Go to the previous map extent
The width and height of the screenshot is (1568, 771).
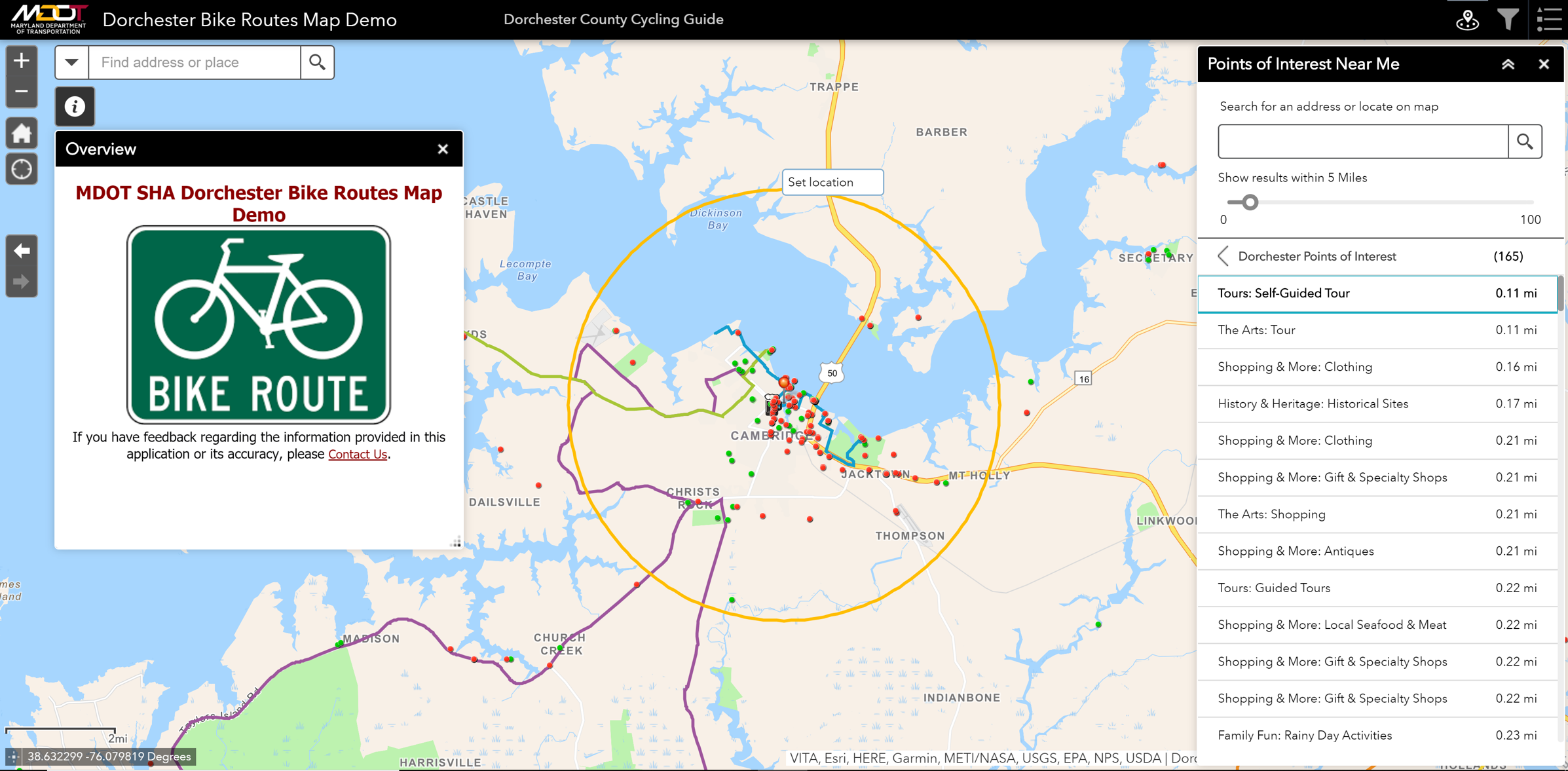tap(22, 251)
